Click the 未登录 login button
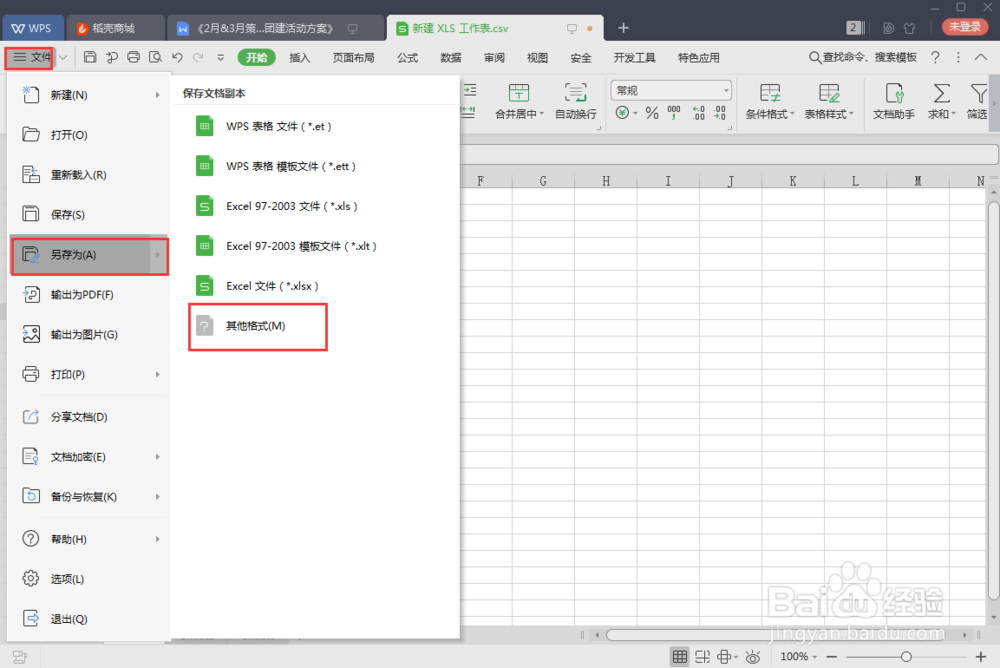 tap(965, 27)
